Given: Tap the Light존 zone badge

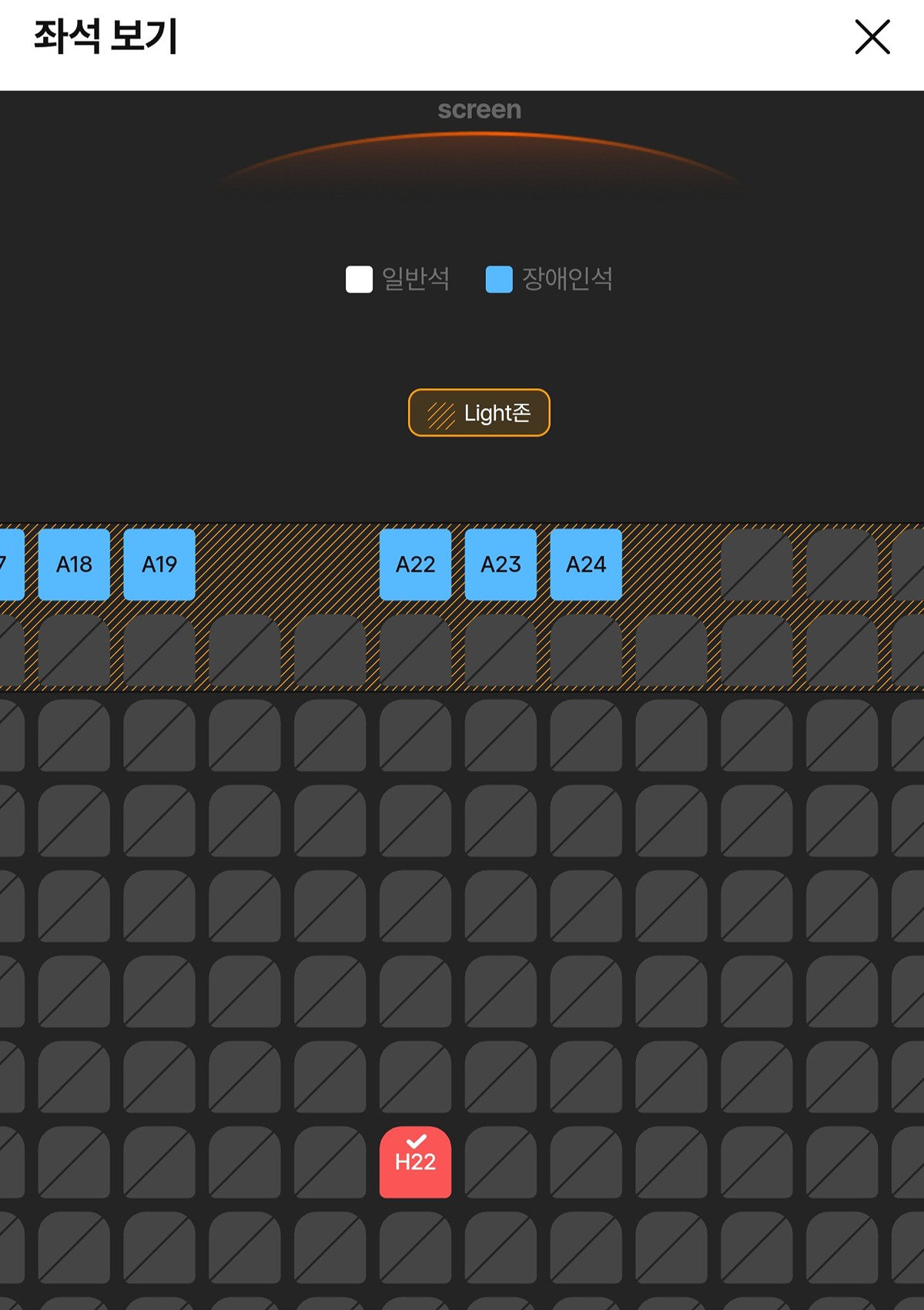Looking at the screenshot, I should tap(479, 413).
